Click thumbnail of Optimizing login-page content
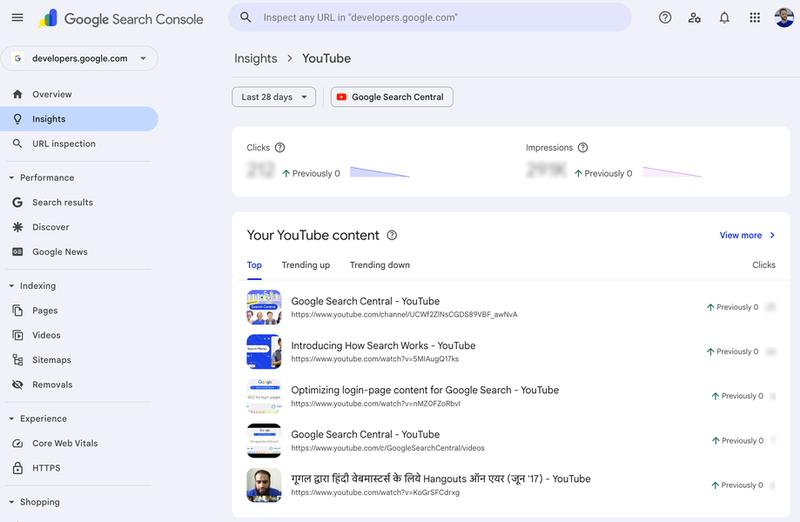 pyautogui.click(x=264, y=396)
